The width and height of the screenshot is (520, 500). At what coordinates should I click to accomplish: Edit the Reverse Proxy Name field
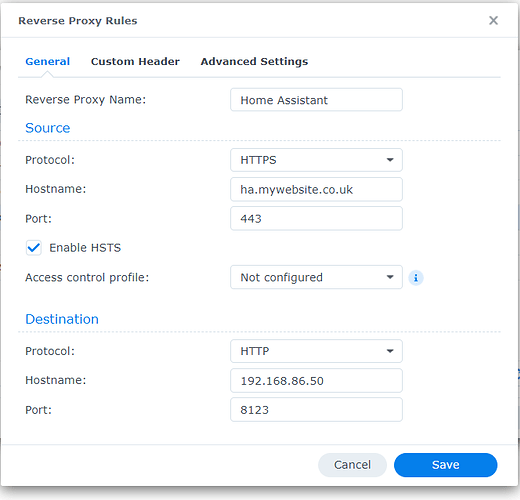(316, 100)
